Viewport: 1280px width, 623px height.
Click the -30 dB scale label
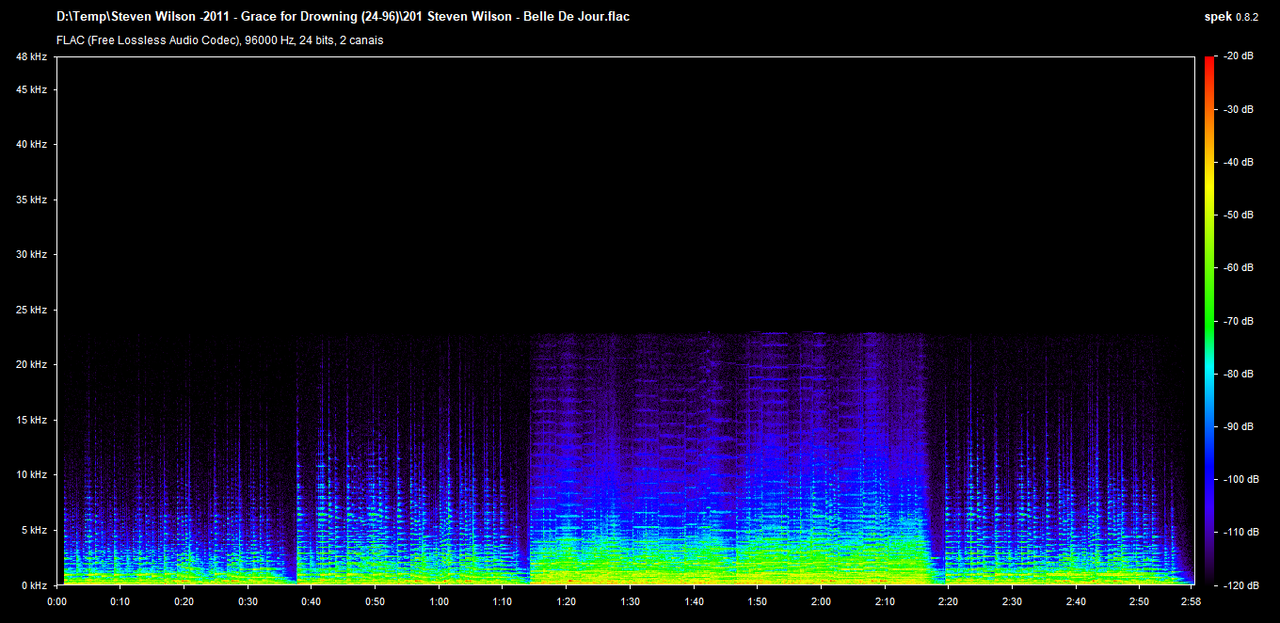pos(1240,109)
